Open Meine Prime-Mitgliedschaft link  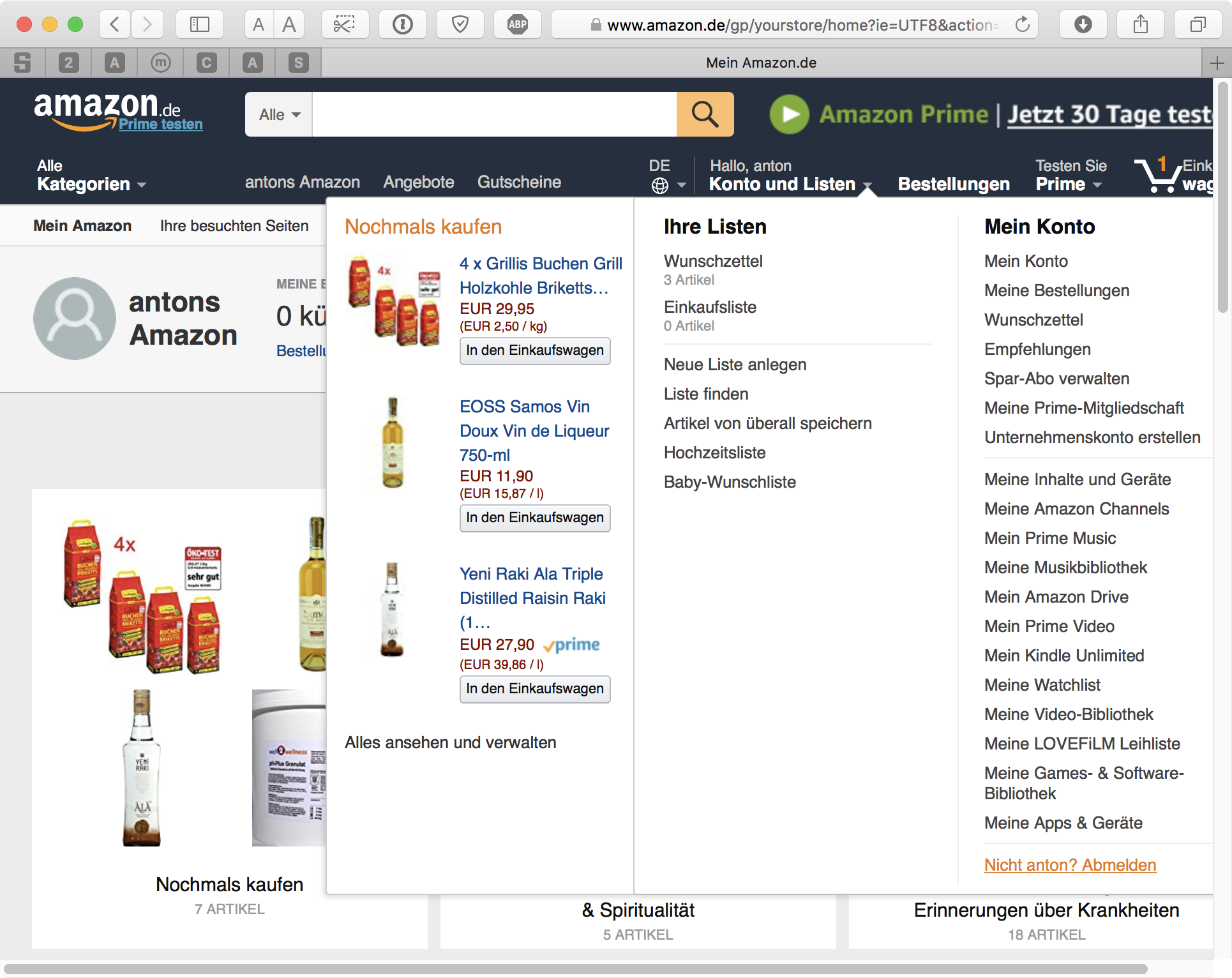tap(1084, 408)
